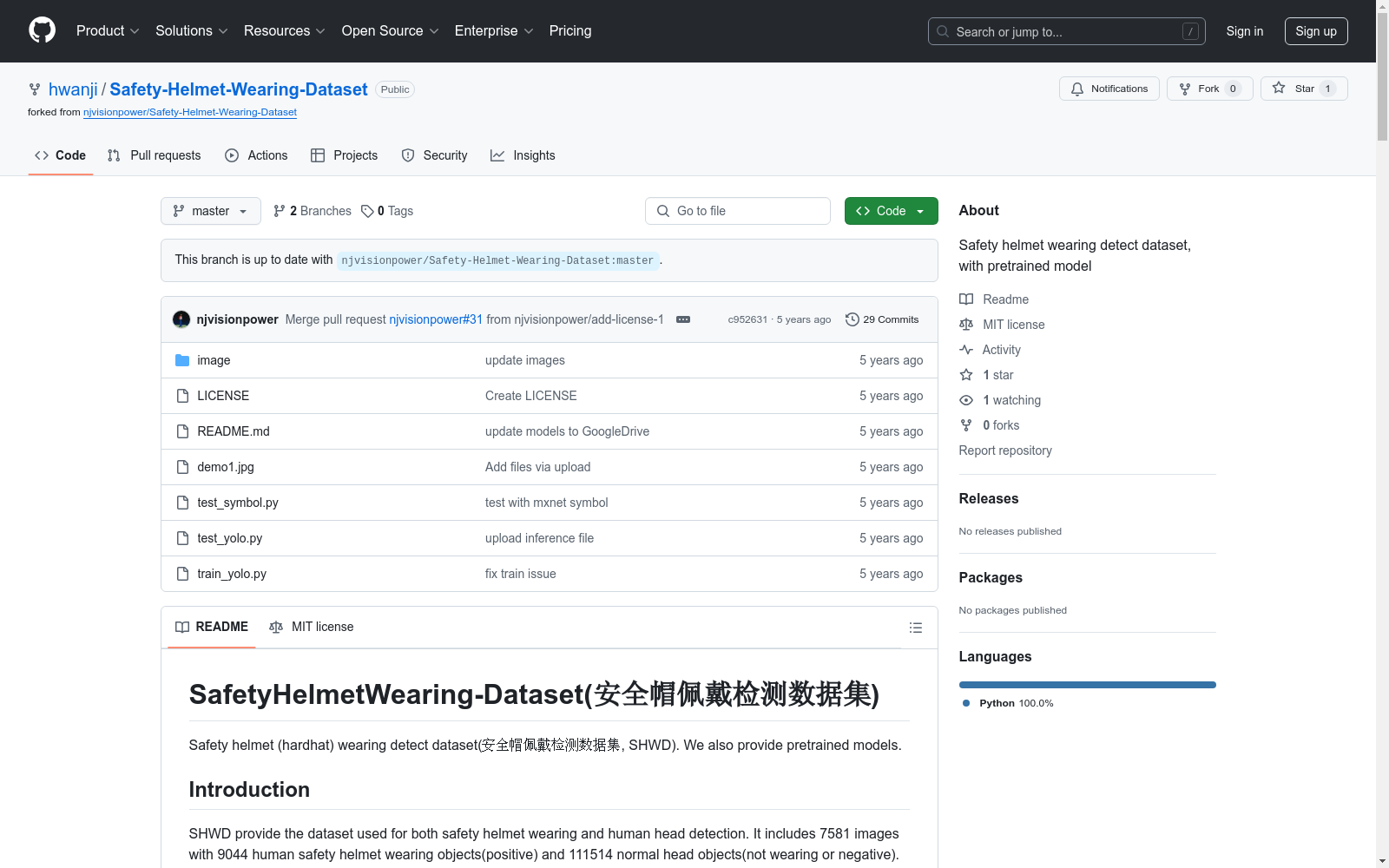Open the master branch dropdown
The image size is (1389, 868).
coord(211,211)
